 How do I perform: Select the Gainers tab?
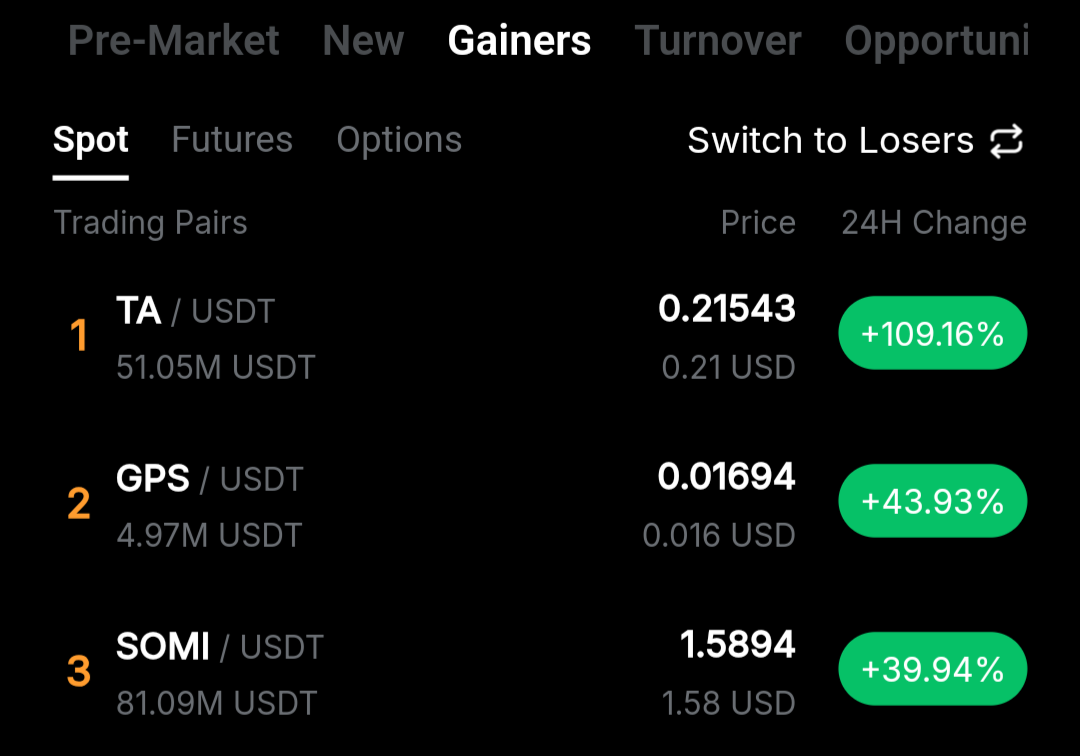coord(519,41)
